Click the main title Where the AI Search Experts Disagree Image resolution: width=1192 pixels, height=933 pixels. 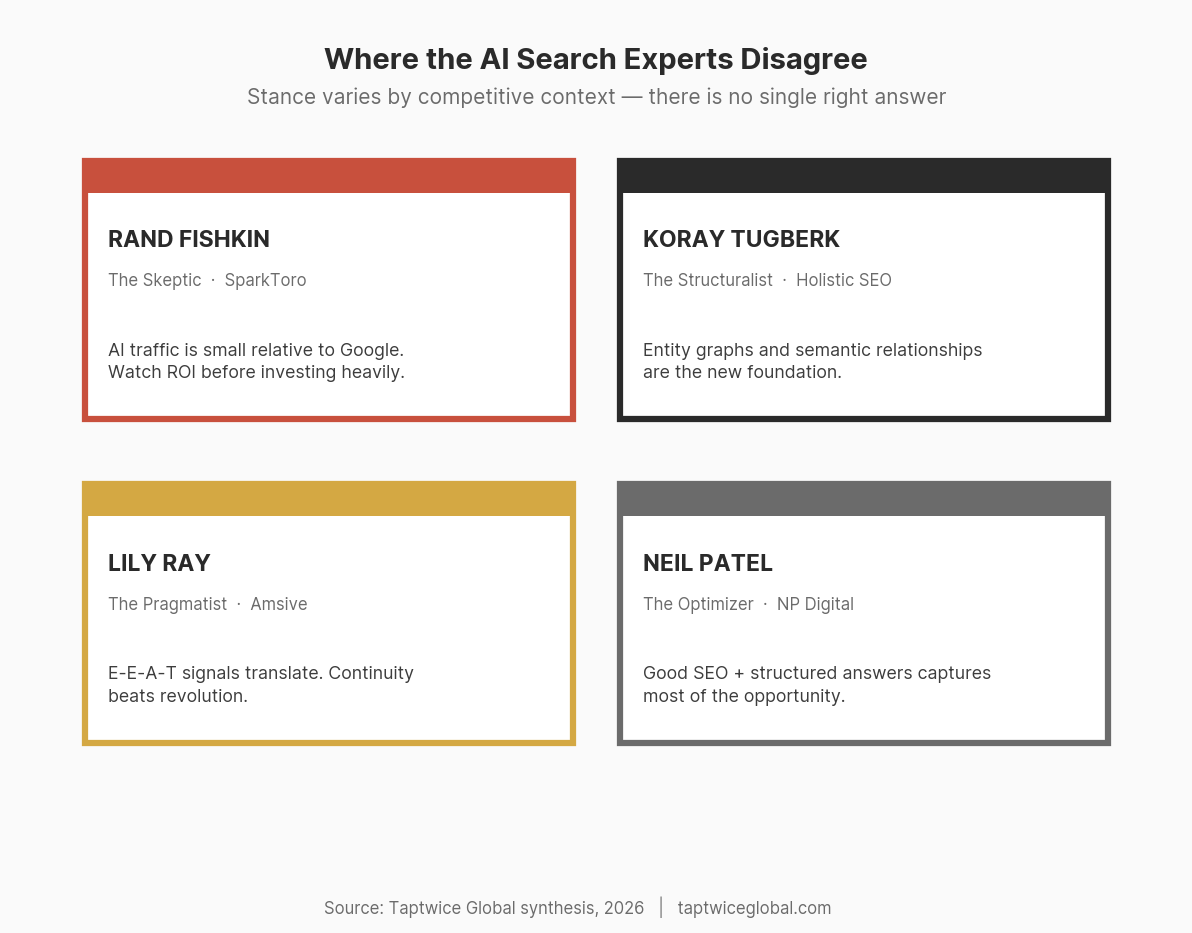click(x=596, y=59)
